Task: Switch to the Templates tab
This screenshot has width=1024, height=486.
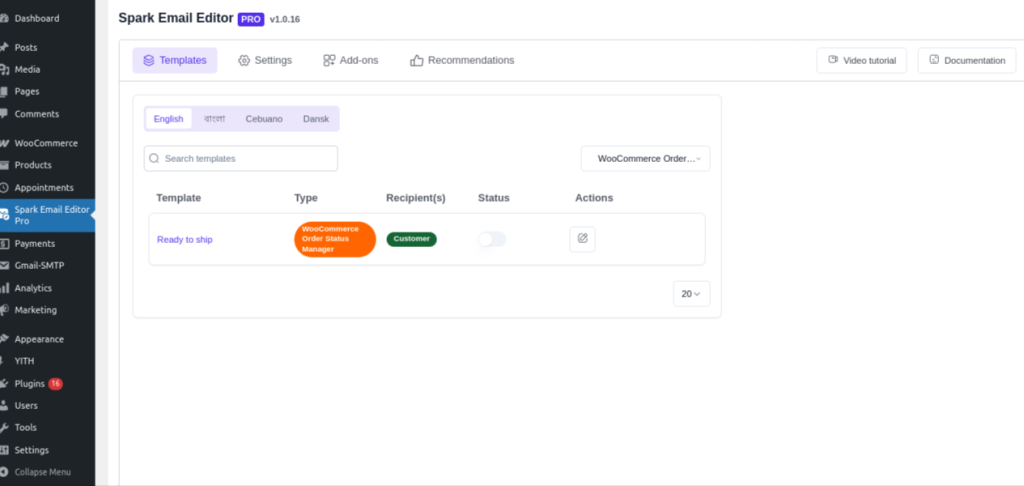Action: tap(174, 60)
